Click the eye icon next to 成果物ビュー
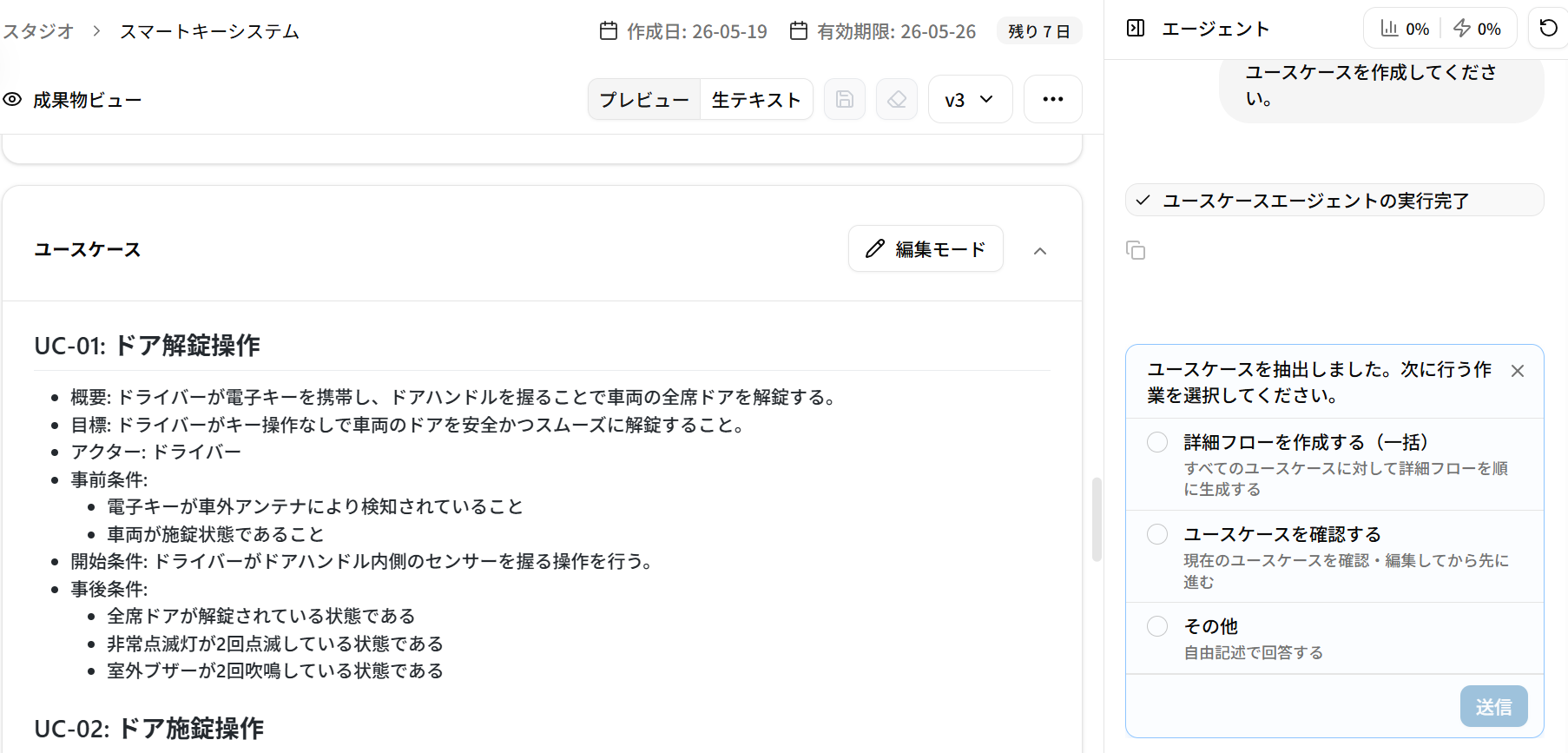The image size is (1568, 753). (x=12, y=99)
